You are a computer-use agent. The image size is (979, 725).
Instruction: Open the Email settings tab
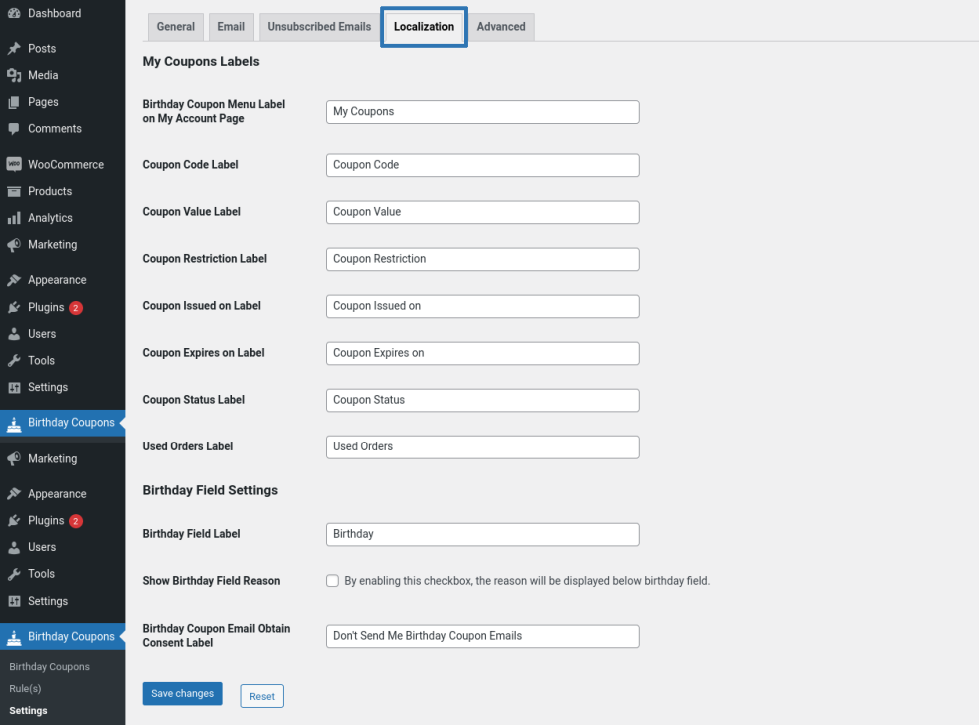(231, 27)
